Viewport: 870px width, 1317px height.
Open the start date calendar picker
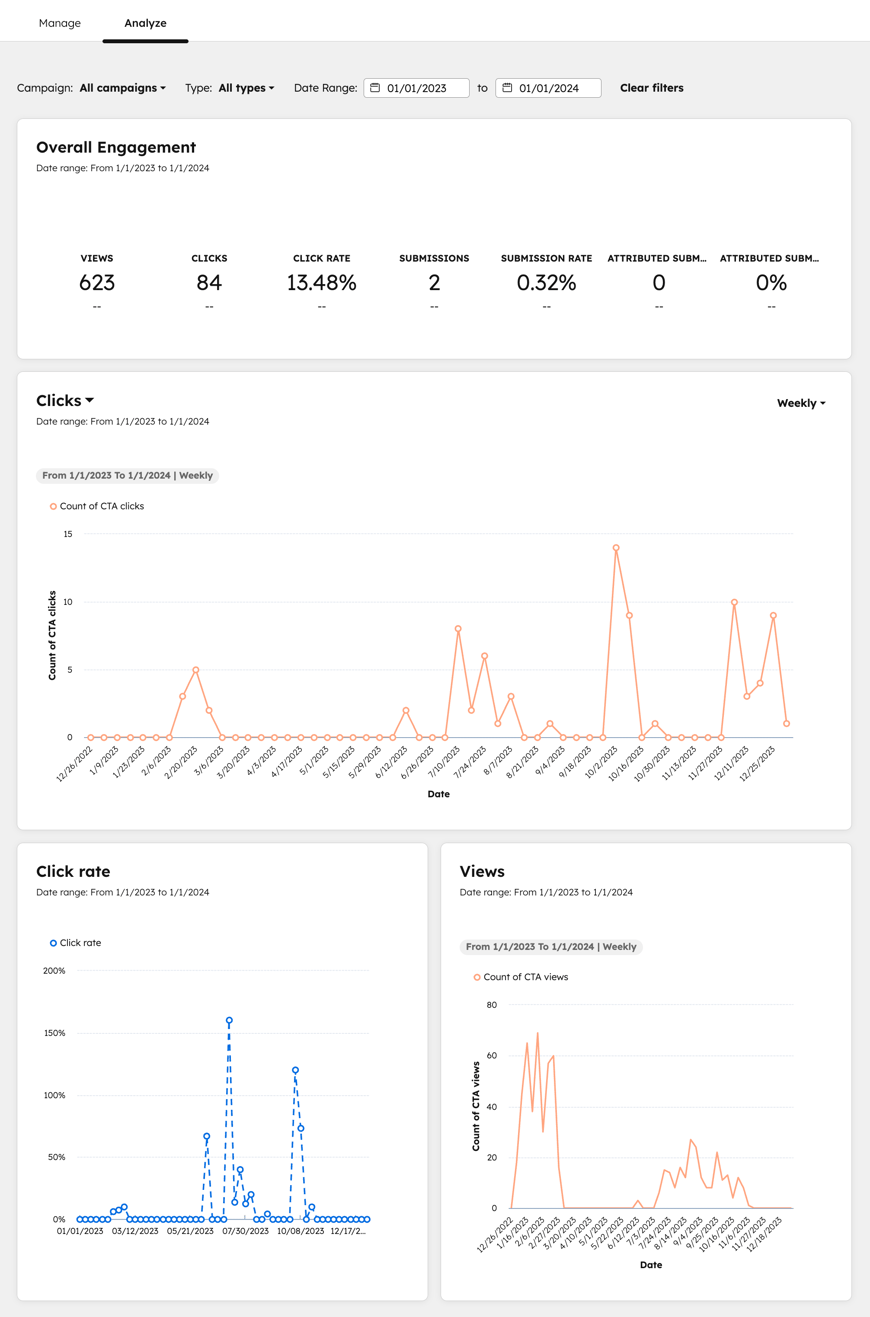point(373,88)
